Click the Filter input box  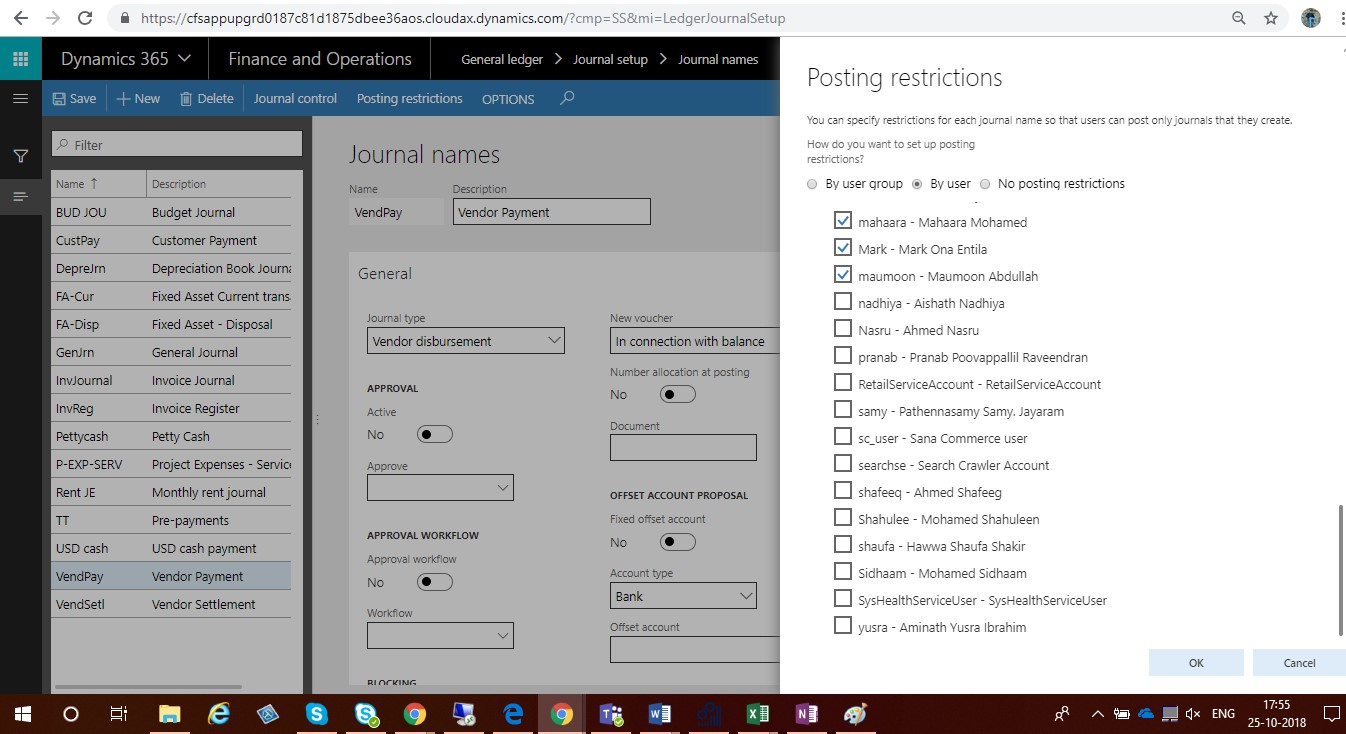177,144
